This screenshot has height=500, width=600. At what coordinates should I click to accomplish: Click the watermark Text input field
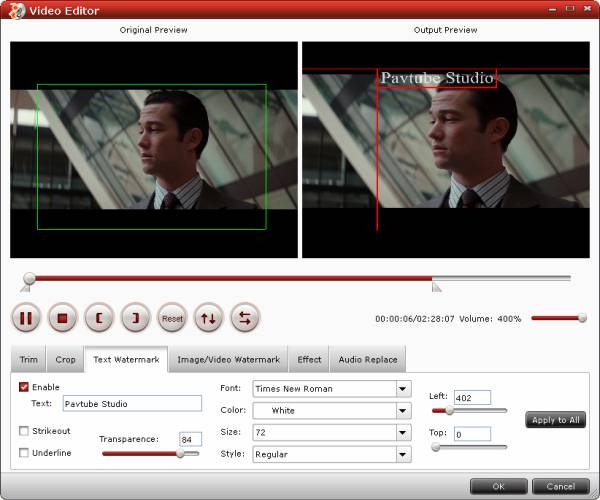click(132, 403)
